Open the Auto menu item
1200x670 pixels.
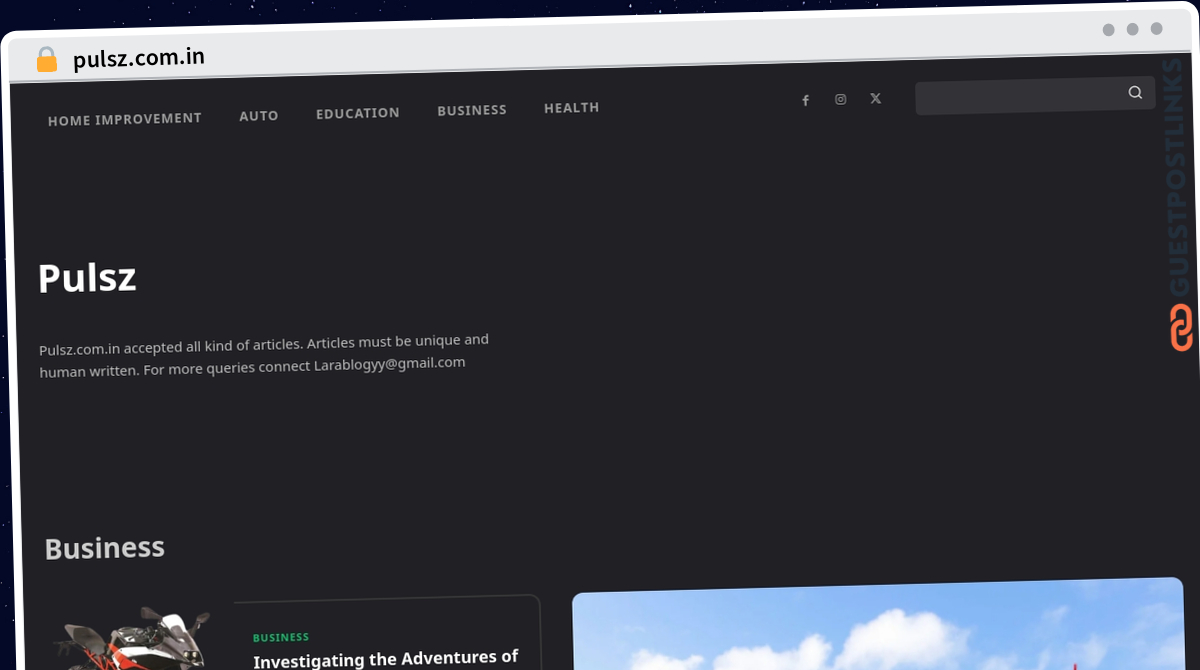pos(259,116)
